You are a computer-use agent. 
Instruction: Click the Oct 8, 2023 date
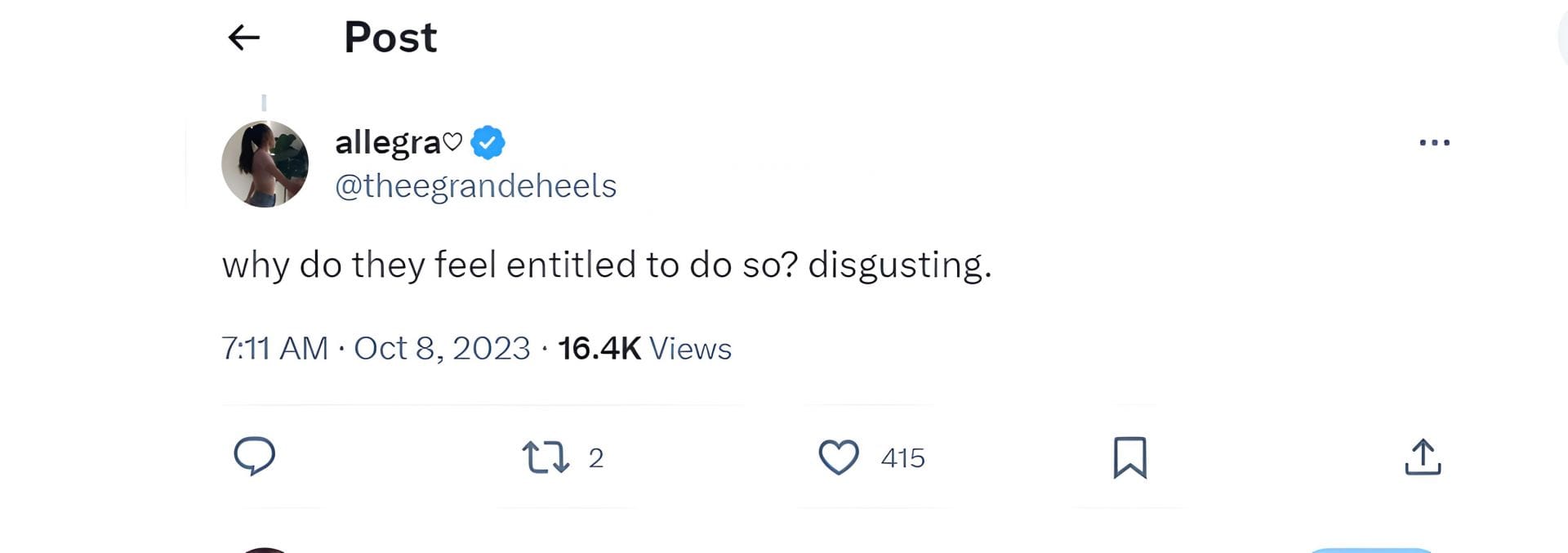[x=442, y=349]
